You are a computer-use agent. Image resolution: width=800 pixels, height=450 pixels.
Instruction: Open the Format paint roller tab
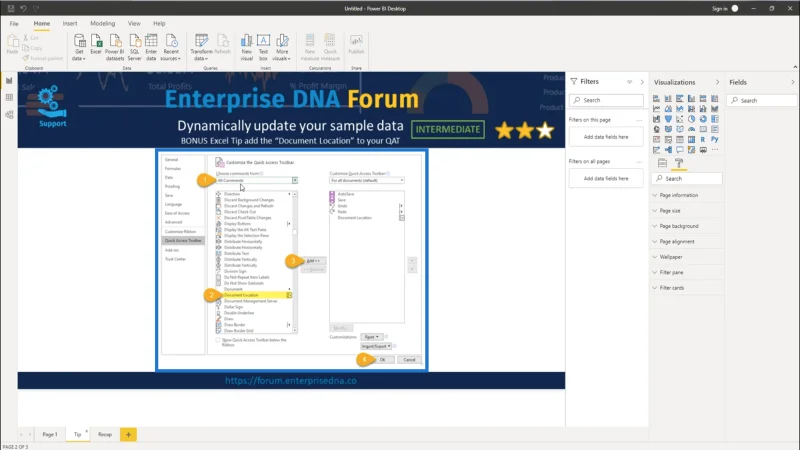679,163
